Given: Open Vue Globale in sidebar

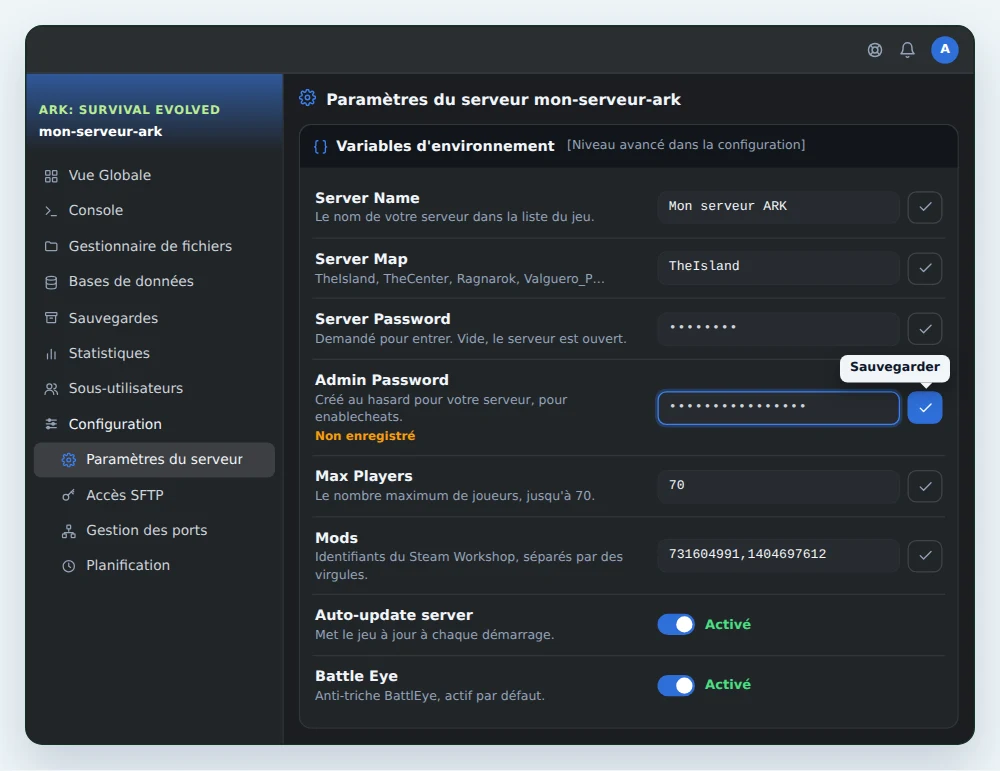Looking at the screenshot, I should point(154,175).
